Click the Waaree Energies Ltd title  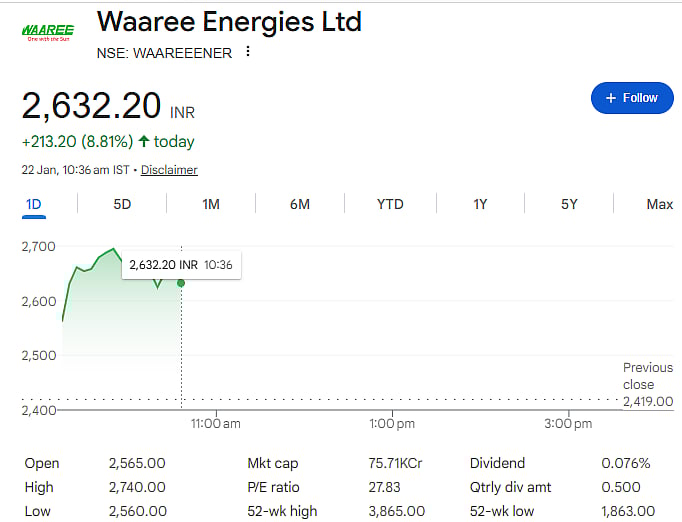229,21
